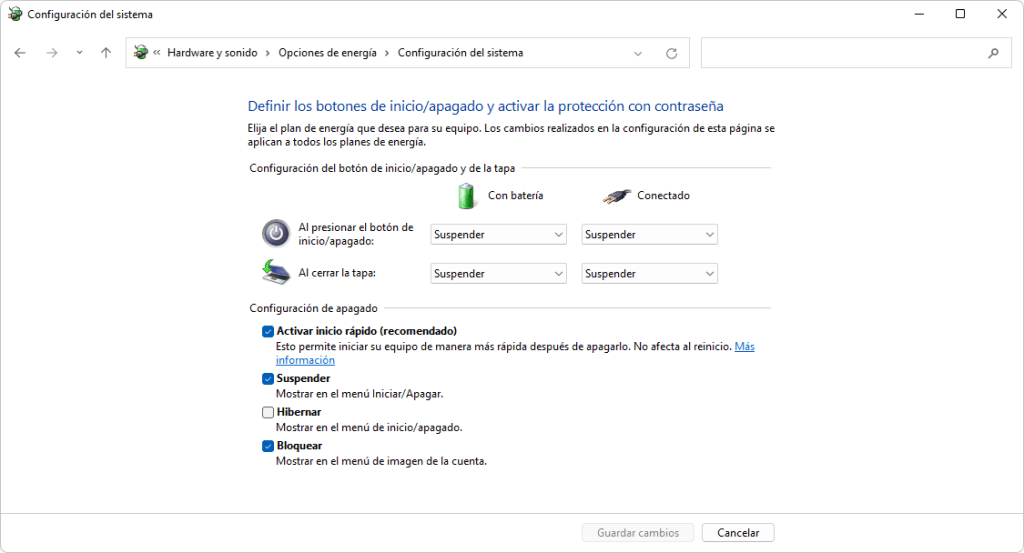Image resolution: width=1024 pixels, height=553 pixels.
Task: Go back with the left arrow
Action: [x=20, y=53]
